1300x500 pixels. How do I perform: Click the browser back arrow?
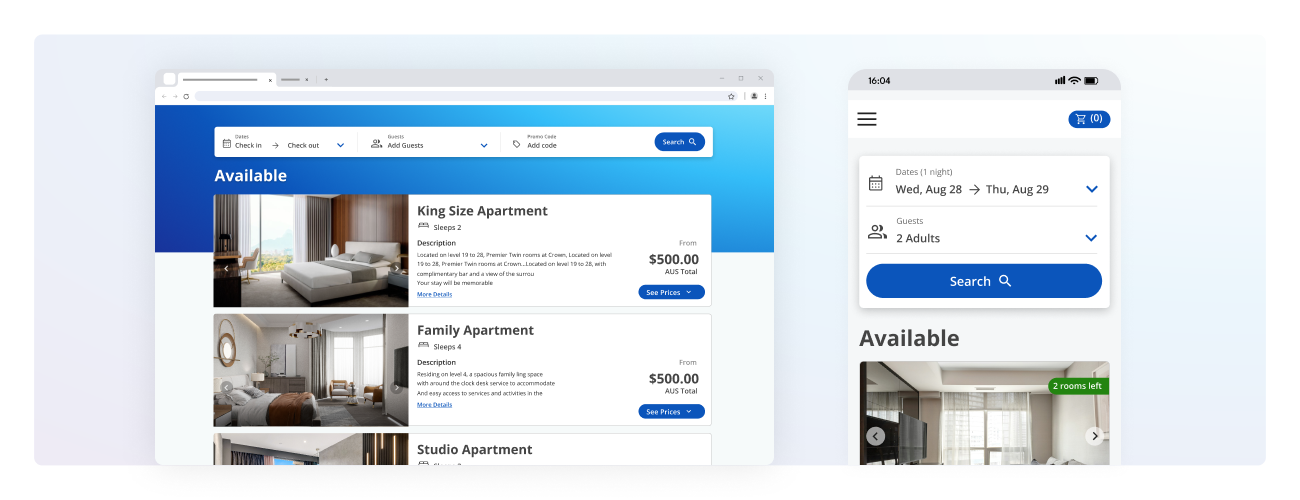(x=164, y=96)
